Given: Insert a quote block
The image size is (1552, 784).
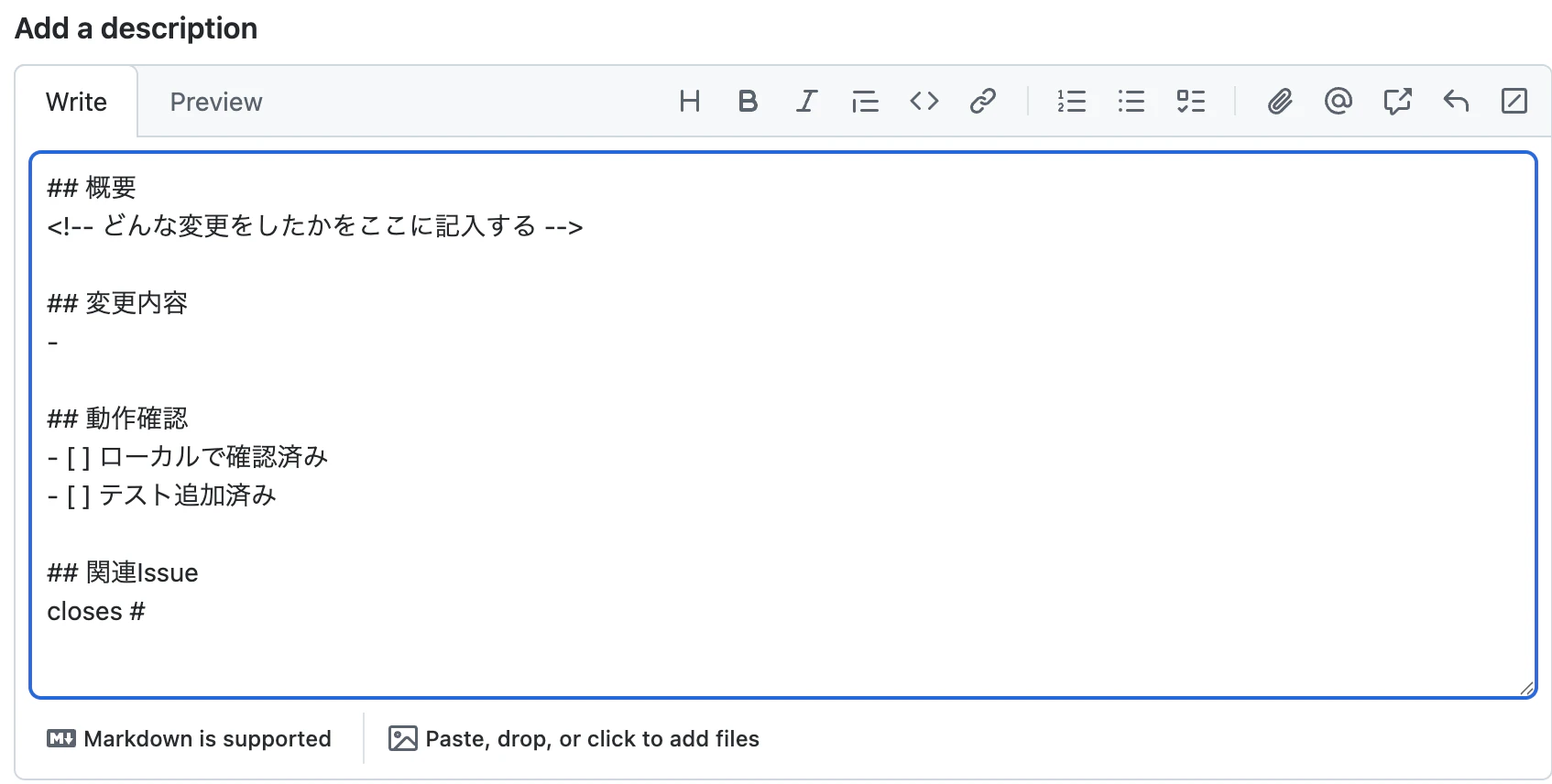Looking at the screenshot, I should [x=865, y=101].
